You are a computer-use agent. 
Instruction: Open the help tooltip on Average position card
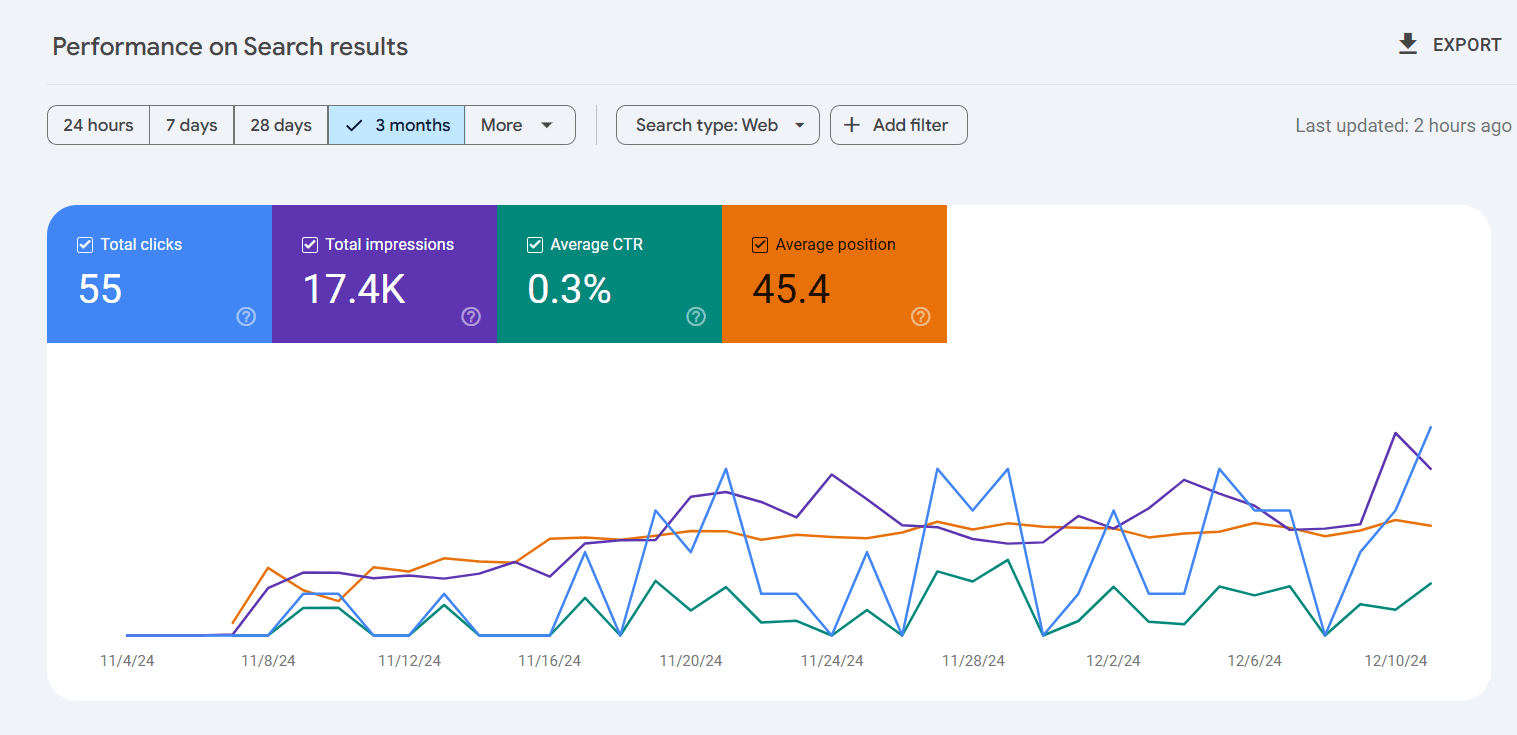pyautogui.click(x=920, y=316)
